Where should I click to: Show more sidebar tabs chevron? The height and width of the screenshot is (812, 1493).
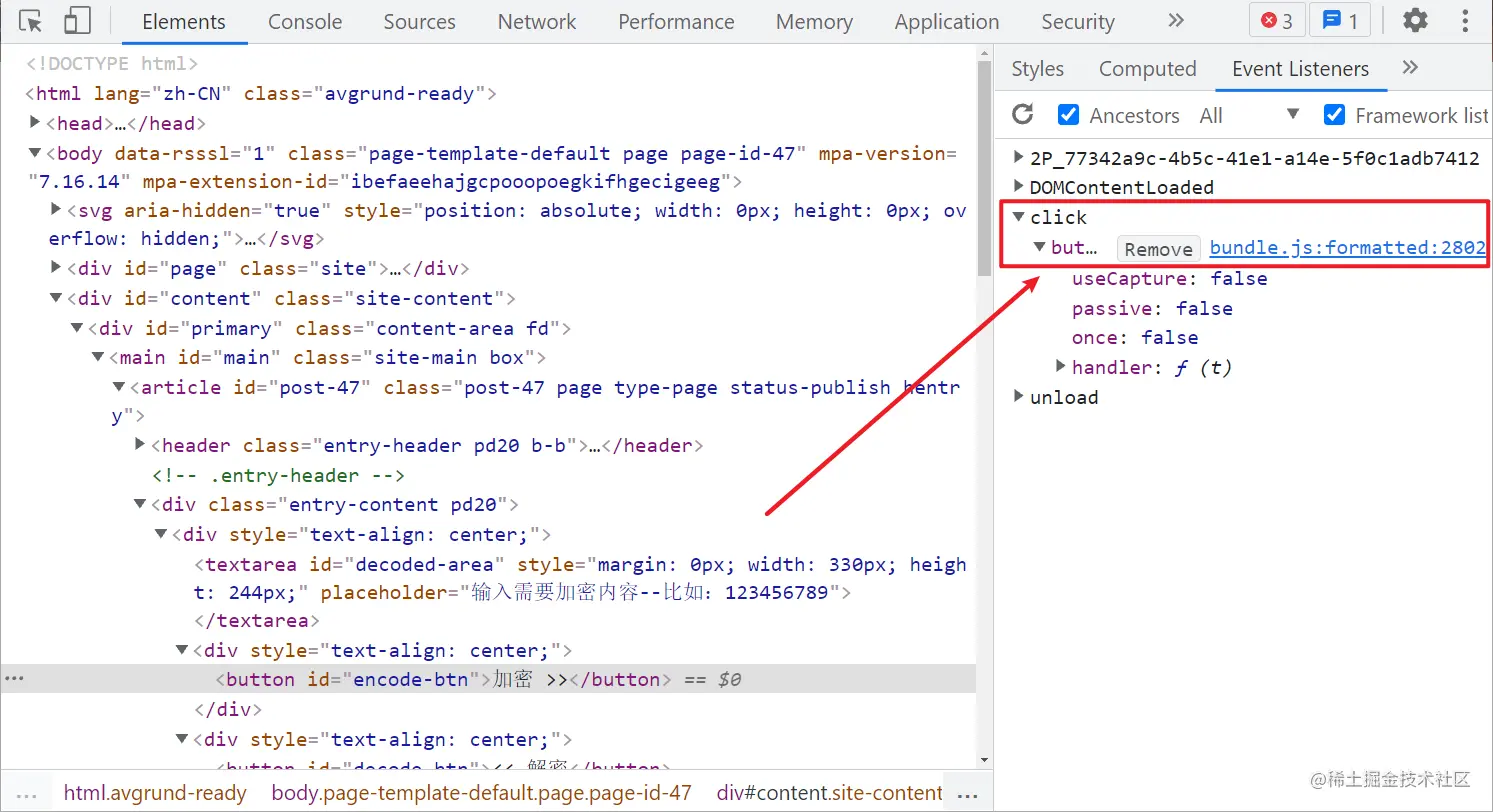tap(1410, 68)
